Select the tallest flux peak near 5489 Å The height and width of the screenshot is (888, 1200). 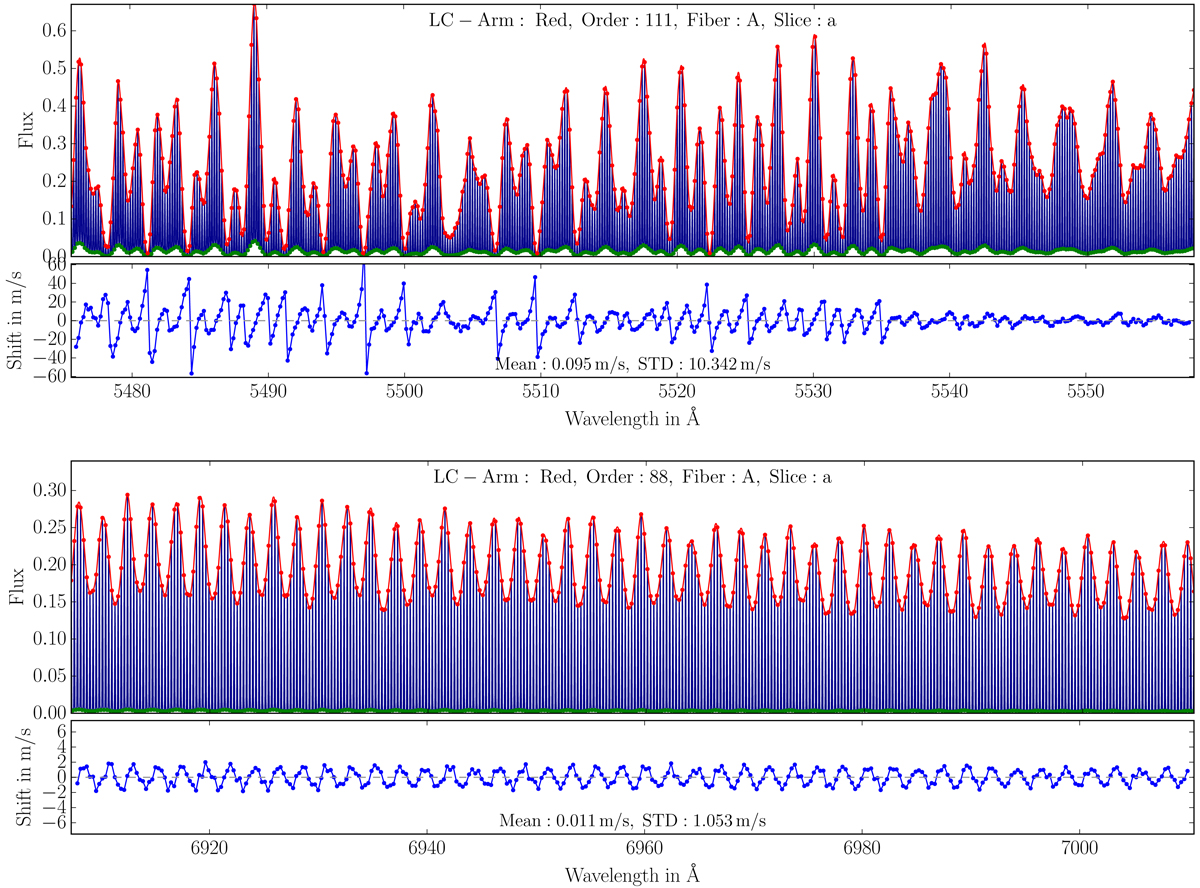click(254, 10)
